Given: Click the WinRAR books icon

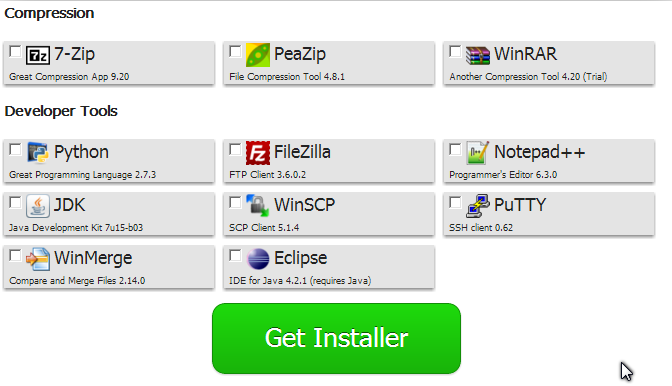Looking at the screenshot, I should pyautogui.click(x=478, y=55).
